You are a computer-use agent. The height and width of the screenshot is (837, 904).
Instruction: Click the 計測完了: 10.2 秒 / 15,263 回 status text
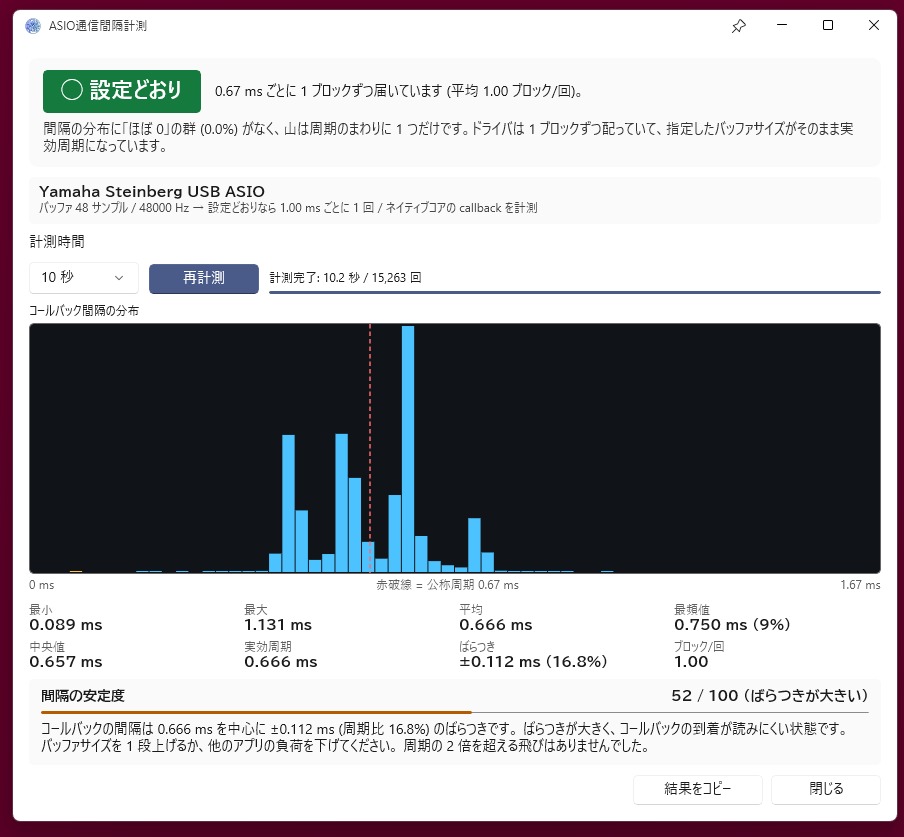pos(345,278)
